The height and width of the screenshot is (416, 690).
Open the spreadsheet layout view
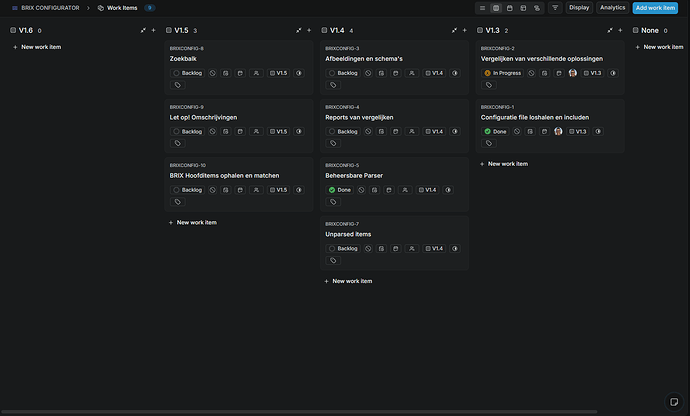tap(524, 7)
